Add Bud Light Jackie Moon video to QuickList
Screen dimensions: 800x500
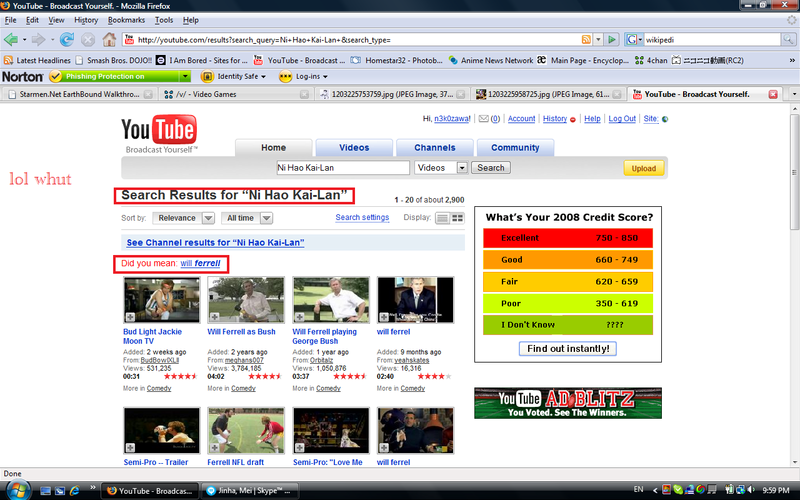tap(130, 317)
